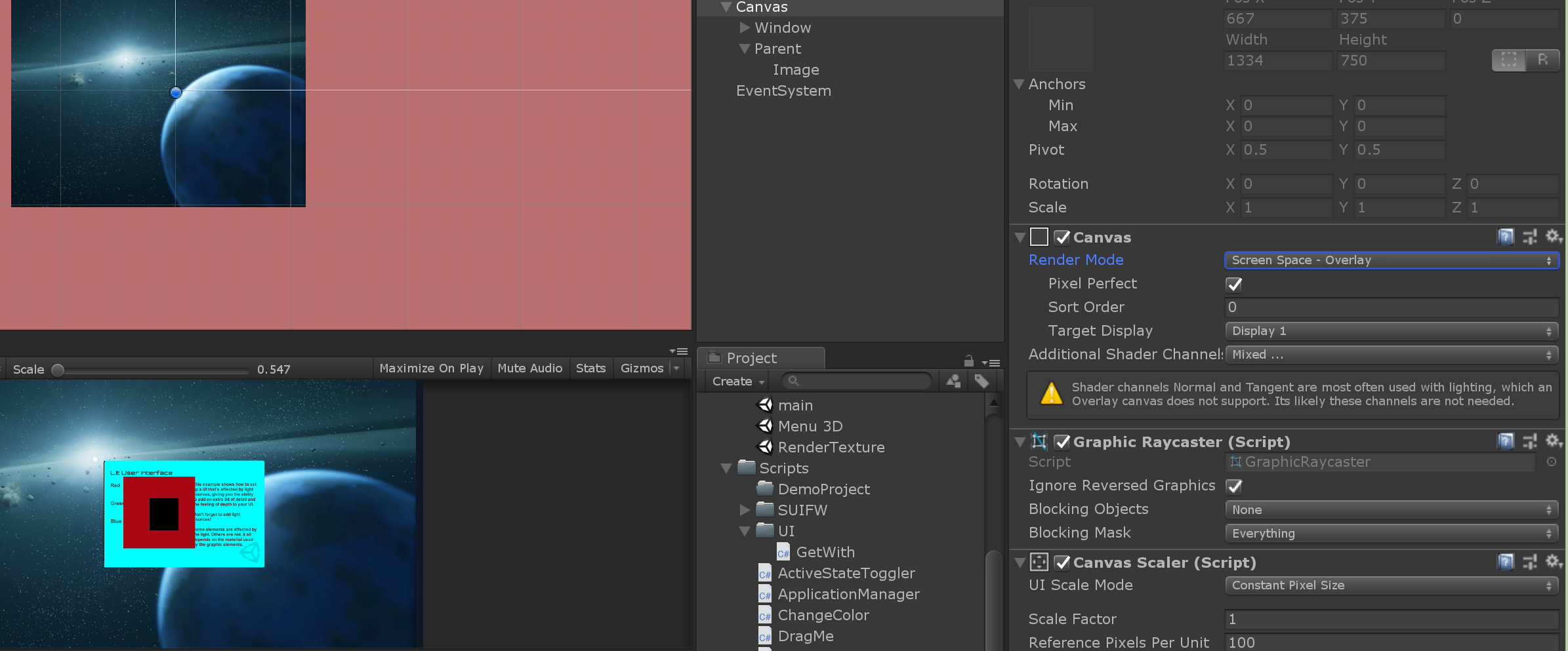Collapse the Canvas hierarchy node
1568x651 pixels.
(x=726, y=7)
